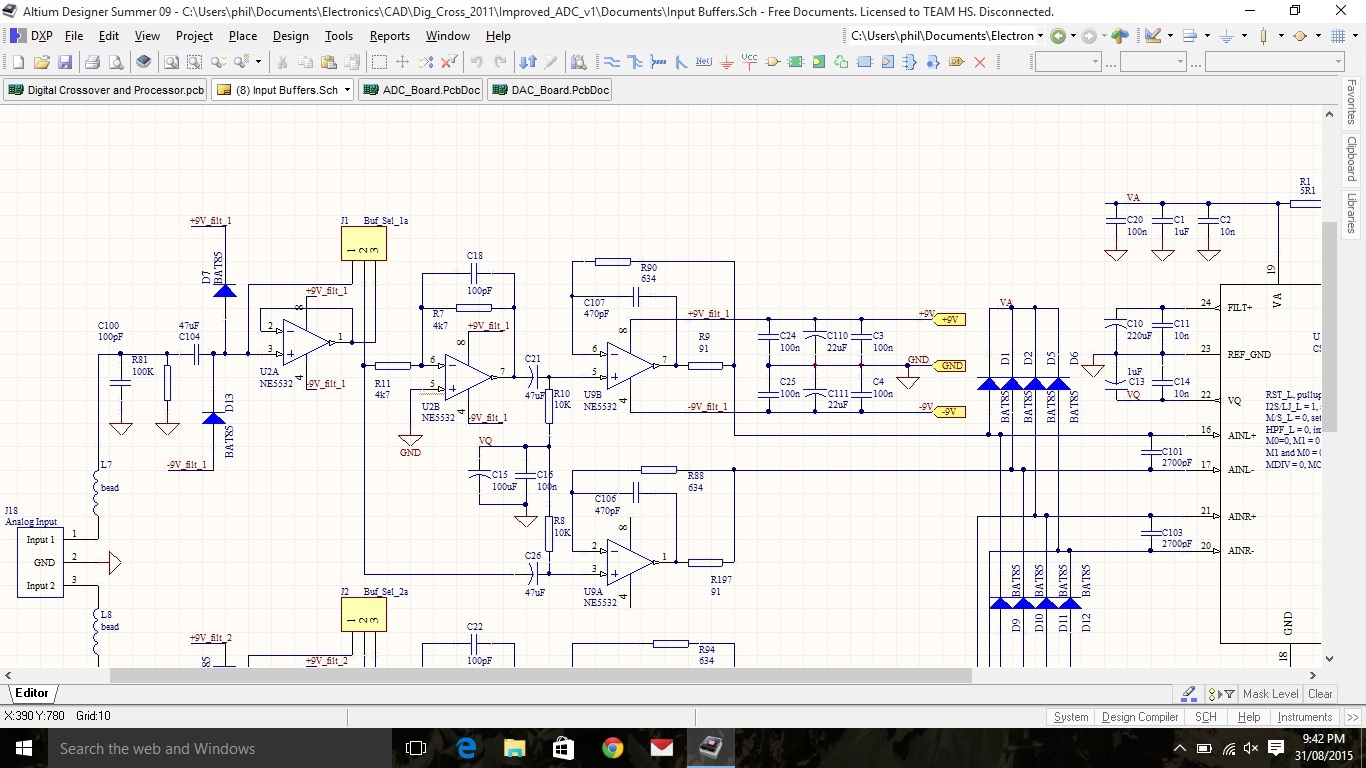1366x768 pixels.
Task: Select the Place Port tool
Action: [x=957, y=62]
